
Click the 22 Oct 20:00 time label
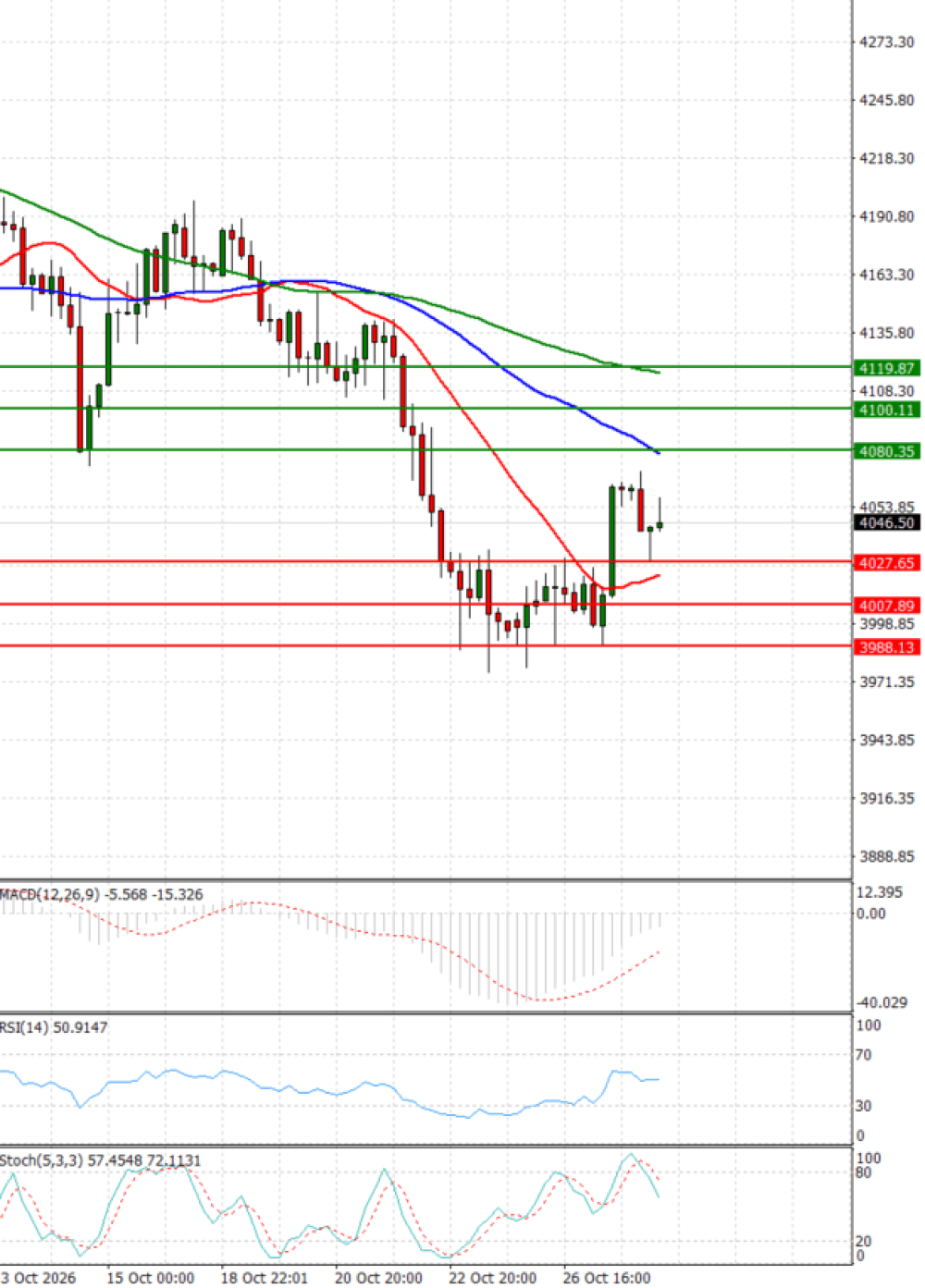tap(492, 1278)
